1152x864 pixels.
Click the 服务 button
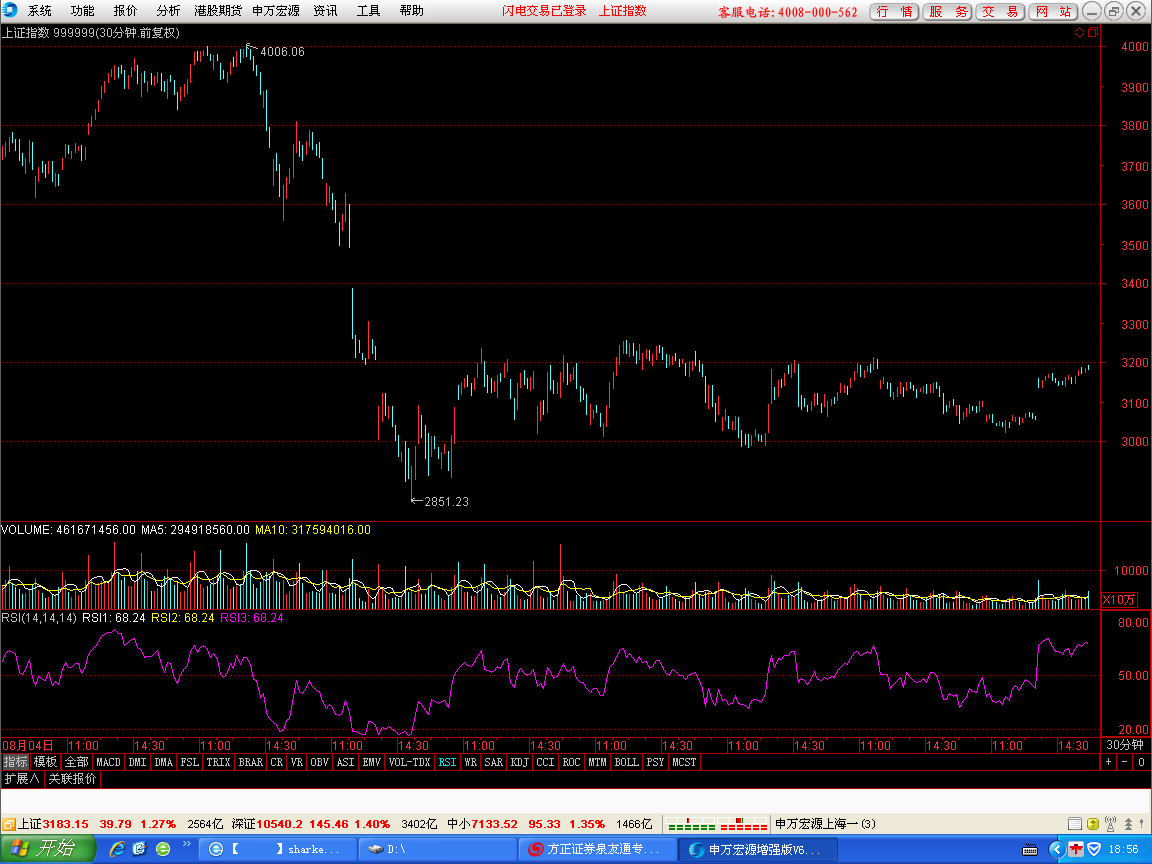tap(947, 12)
